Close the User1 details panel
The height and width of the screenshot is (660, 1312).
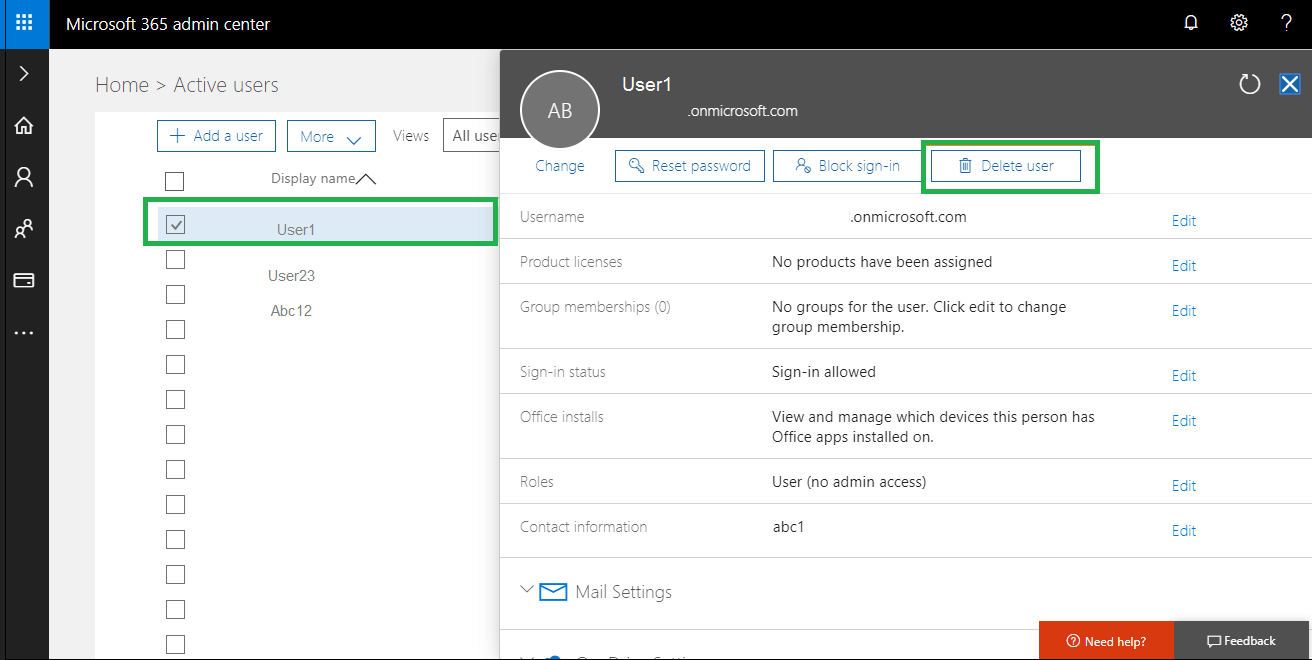point(1290,84)
